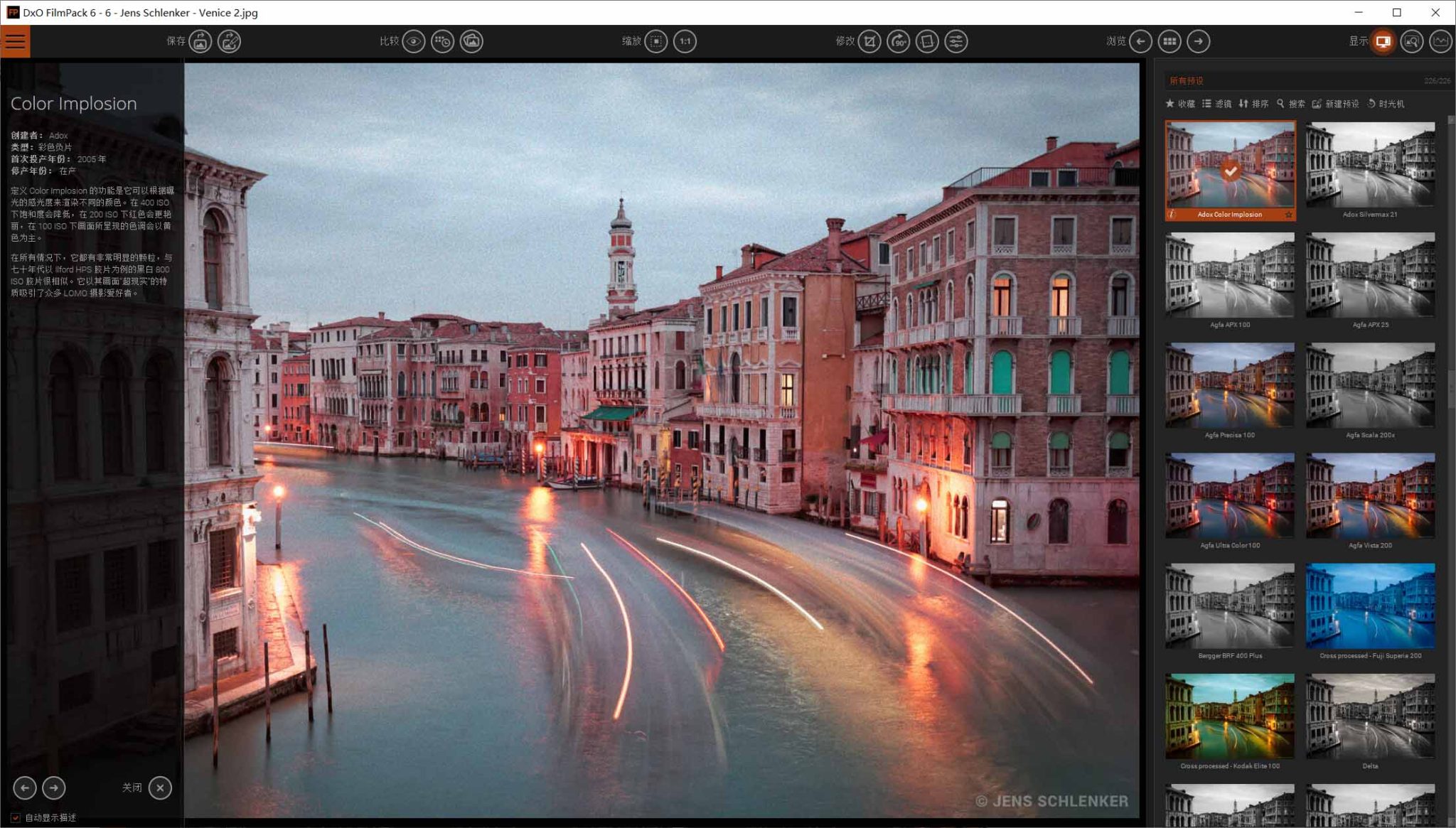Switch to grid browse view

pos(1169,41)
